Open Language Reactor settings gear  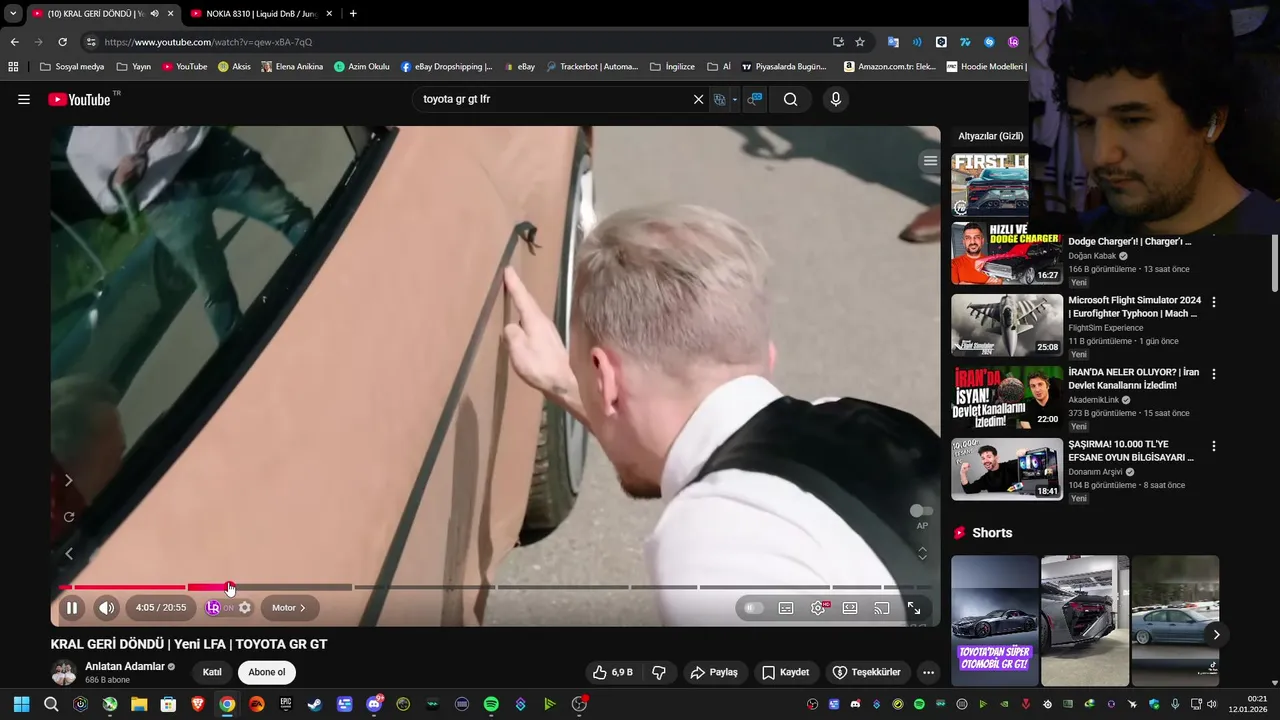point(245,608)
